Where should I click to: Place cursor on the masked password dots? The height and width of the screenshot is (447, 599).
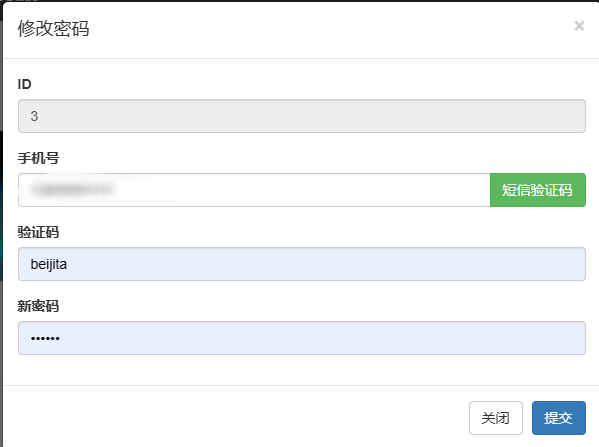click(x=45, y=338)
